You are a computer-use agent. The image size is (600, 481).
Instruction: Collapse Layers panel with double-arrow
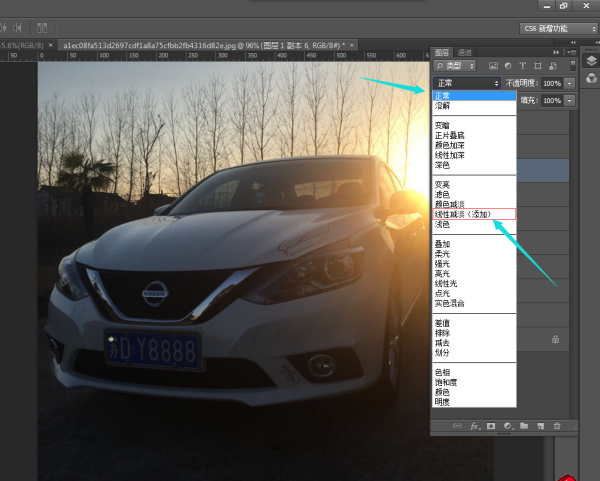[556, 52]
